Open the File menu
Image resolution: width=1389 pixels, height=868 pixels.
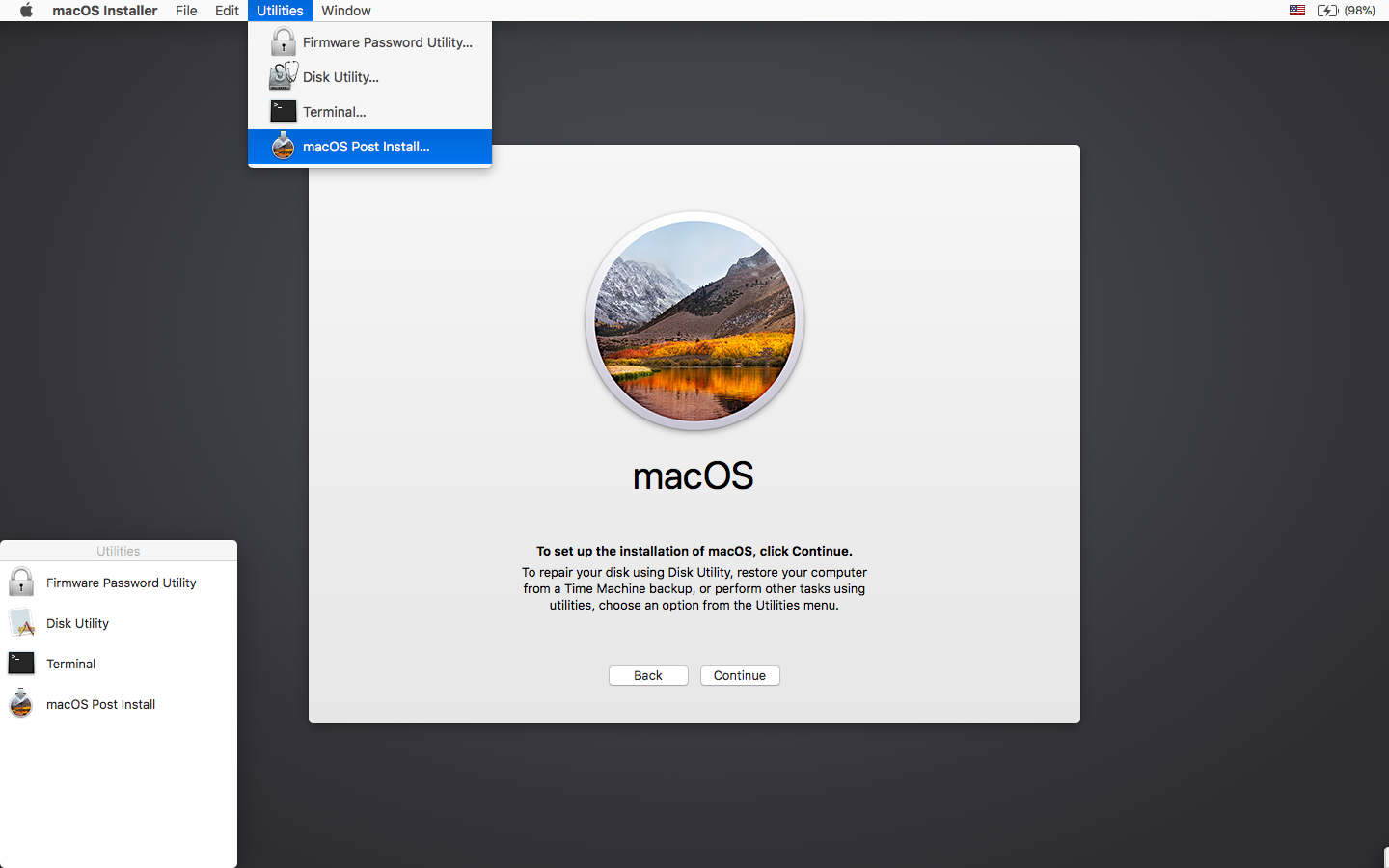[x=186, y=11]
